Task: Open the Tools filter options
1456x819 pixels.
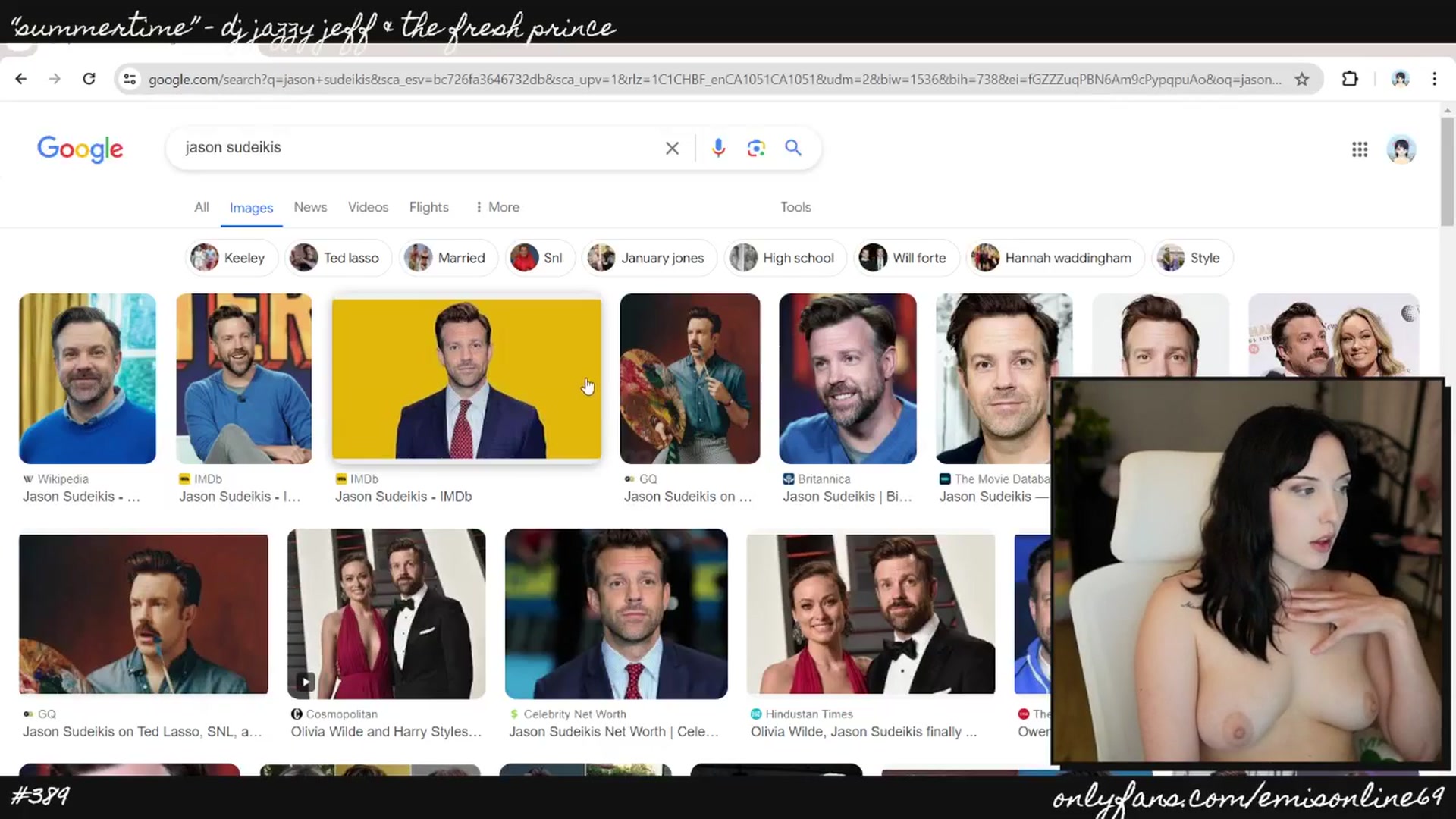Action: pos(795,207)
